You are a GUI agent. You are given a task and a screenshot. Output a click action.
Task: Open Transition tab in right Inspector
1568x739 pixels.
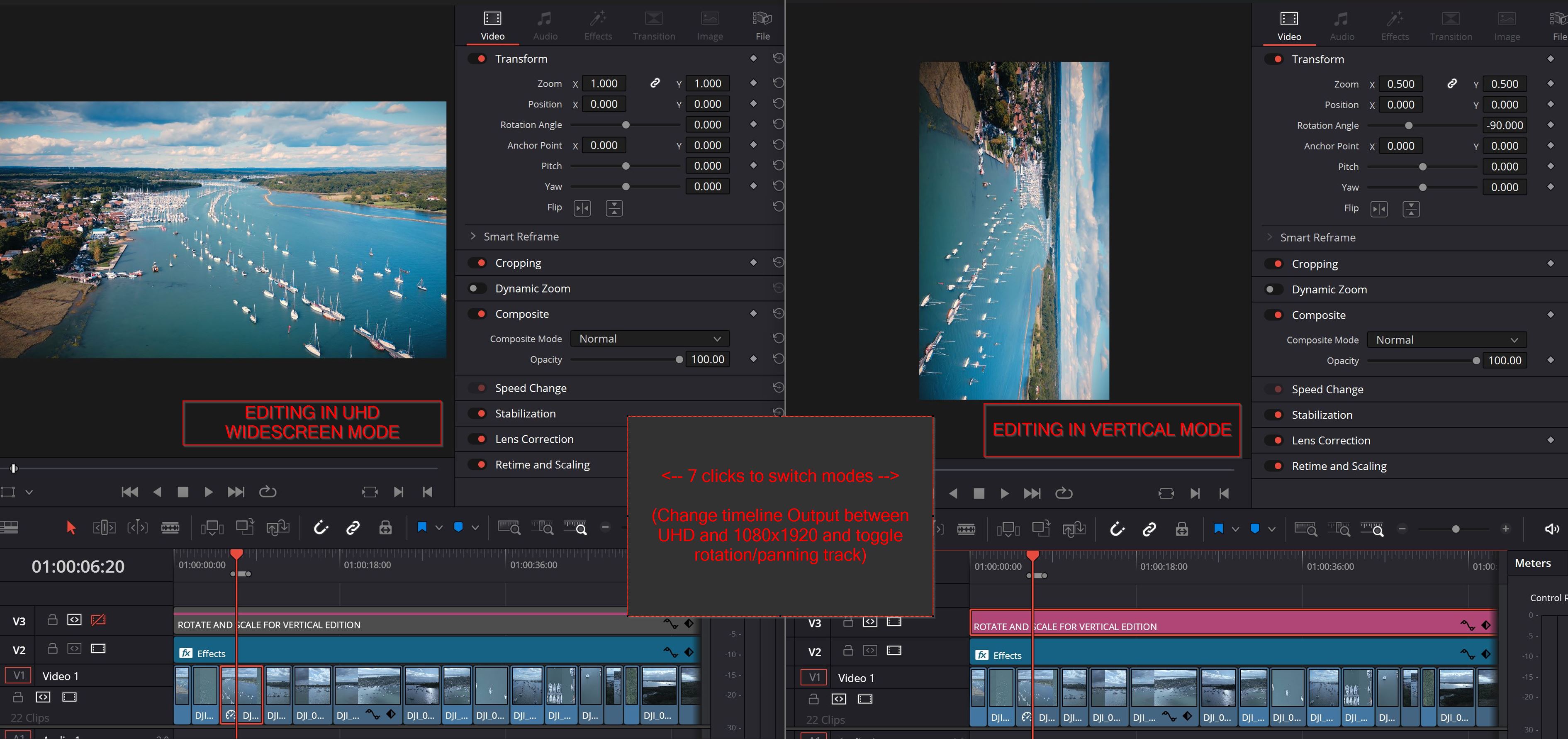click(x=1451, y=27)
